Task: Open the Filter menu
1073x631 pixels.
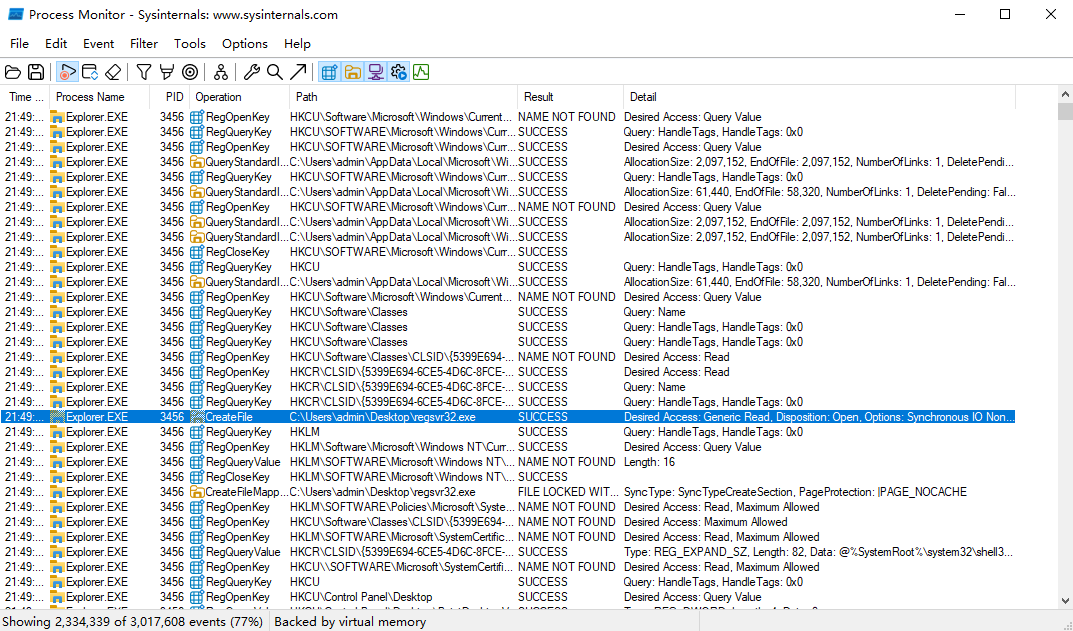Action: tap(144, 44)
